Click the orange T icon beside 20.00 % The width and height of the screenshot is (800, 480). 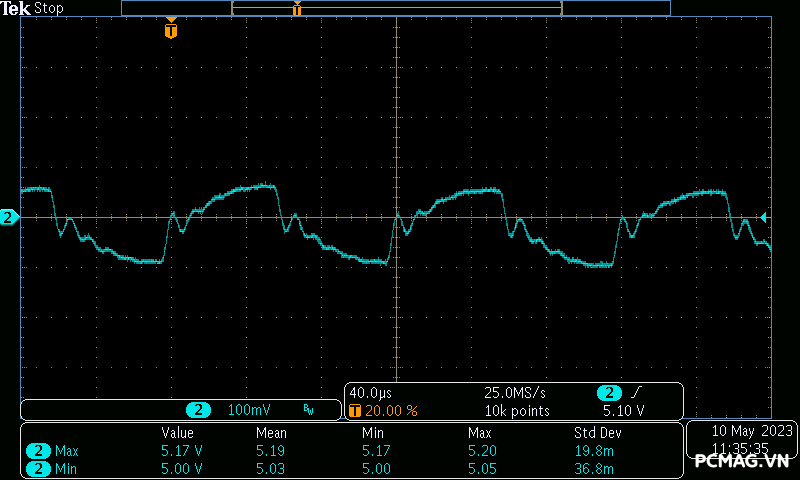click(x=354, y=411)
